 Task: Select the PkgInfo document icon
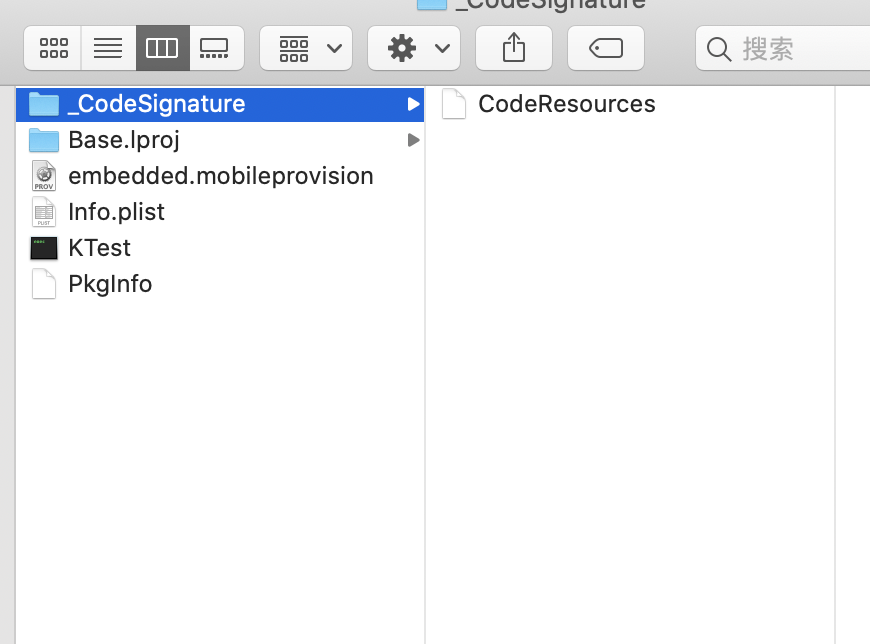pyautogui.click(x=44, y=284)
